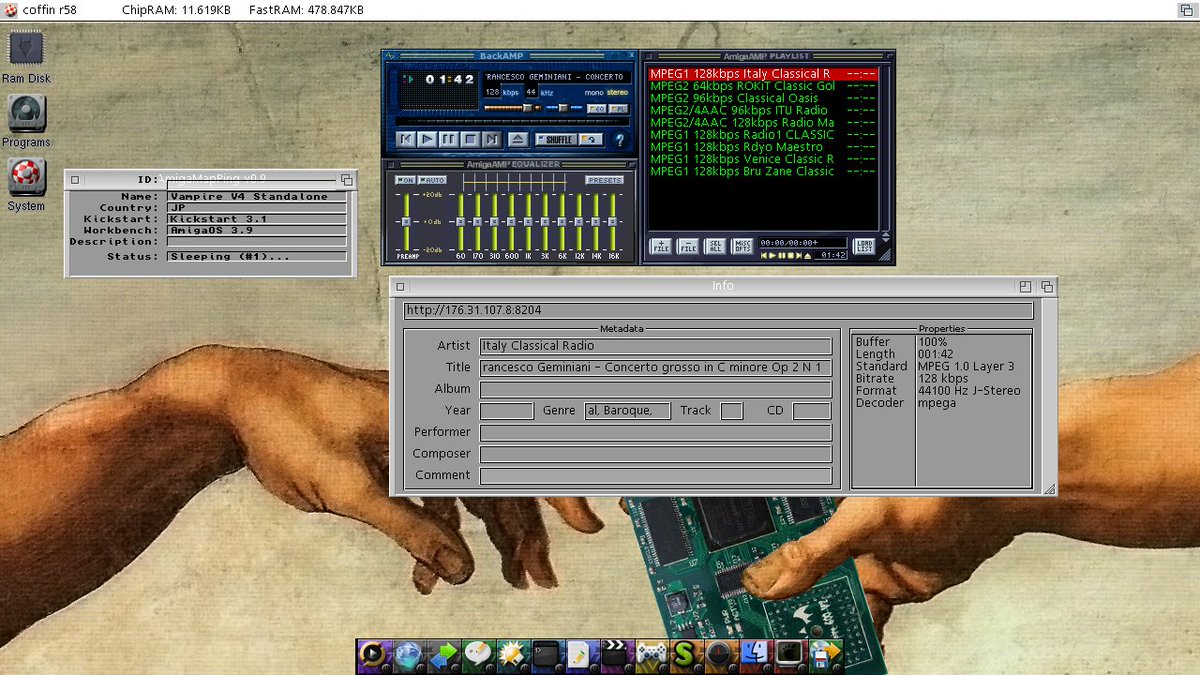Click the LOAD LIST button
Image resolution: width=1200 pixels, height=675 pixels.
(x=864, y=245)
